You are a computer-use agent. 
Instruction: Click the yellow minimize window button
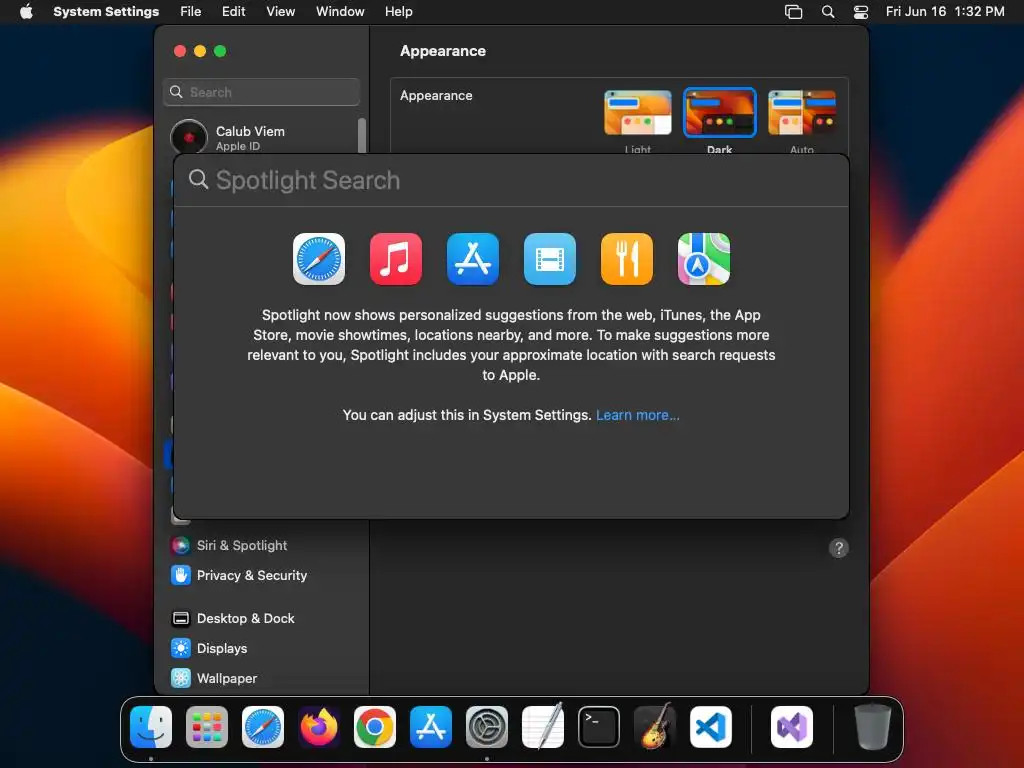click(200, 51)
